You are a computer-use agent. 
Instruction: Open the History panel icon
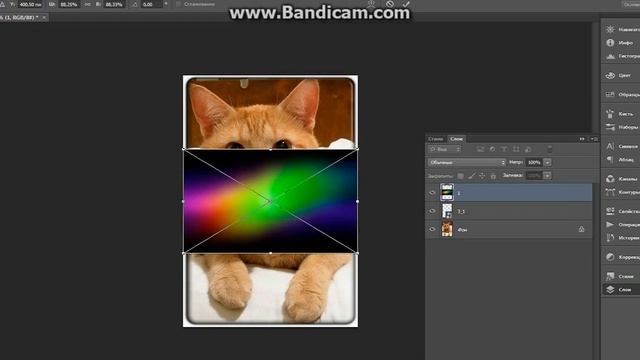610,238
